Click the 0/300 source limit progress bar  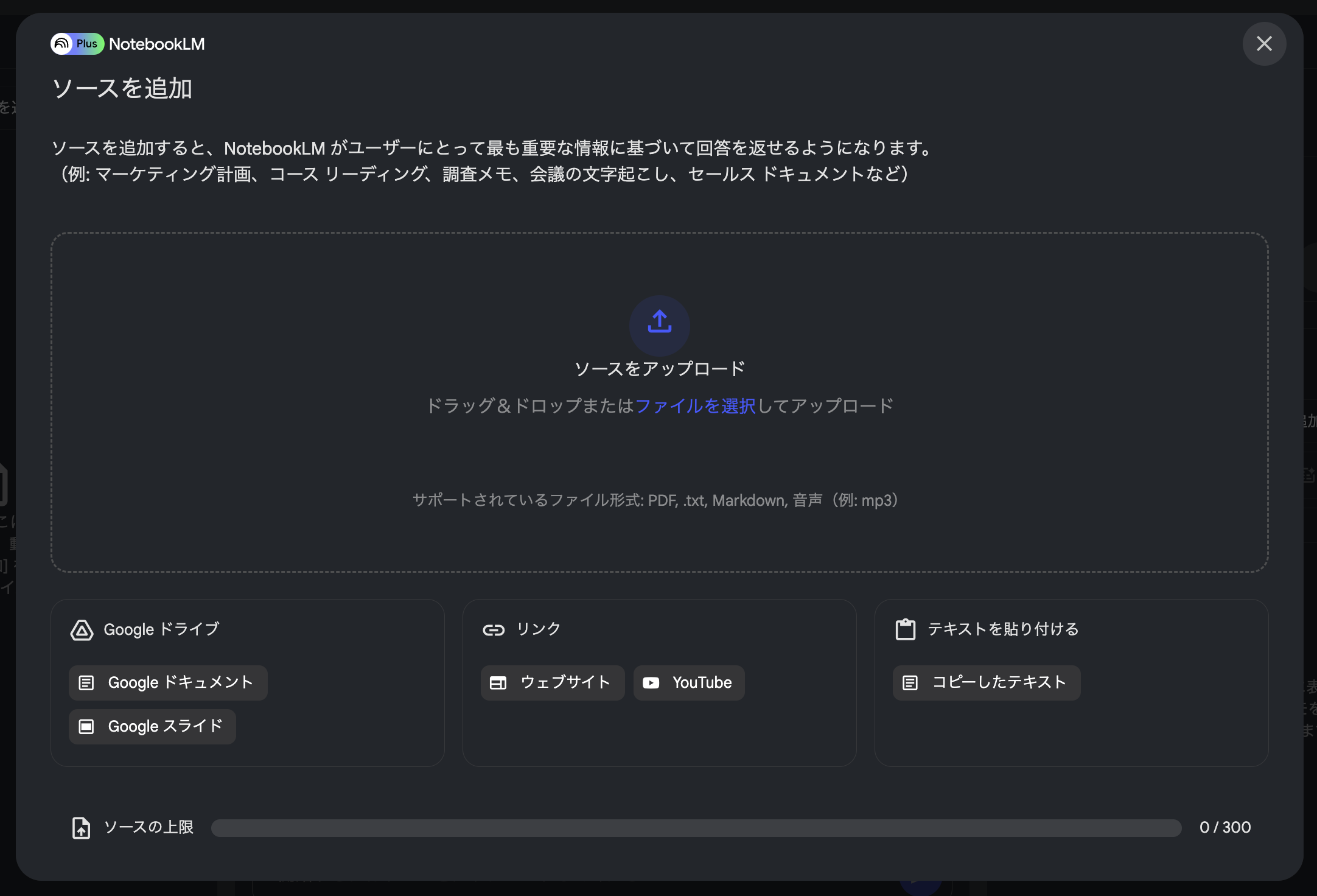click(x=694, y=827)
